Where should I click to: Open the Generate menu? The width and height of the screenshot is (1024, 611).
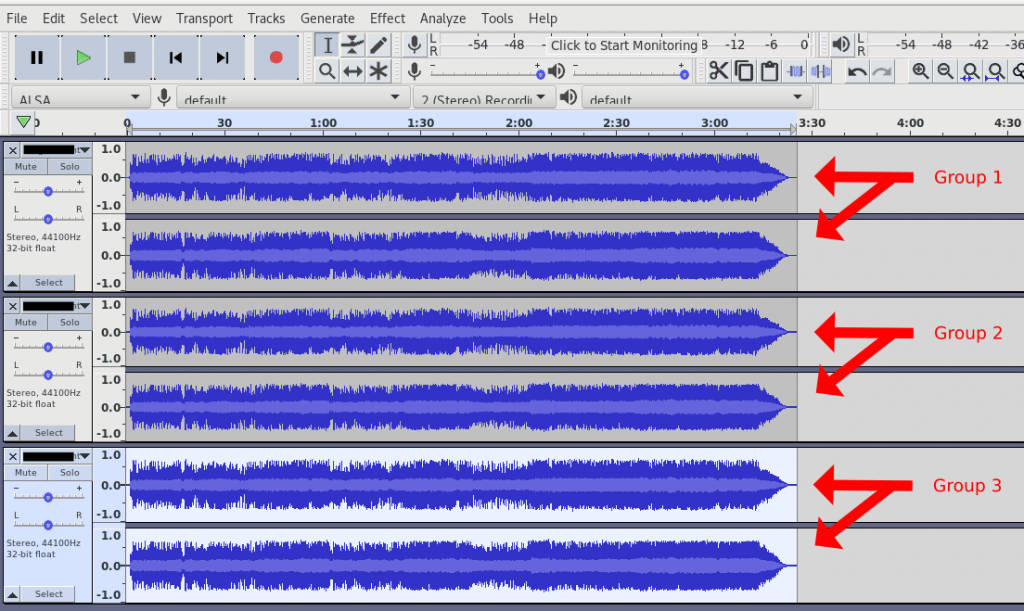327,18
